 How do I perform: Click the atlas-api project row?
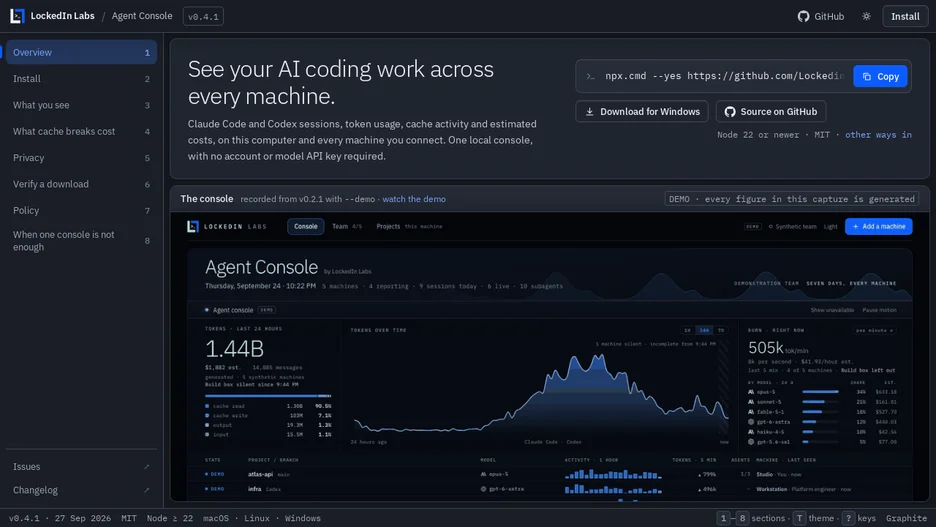(x=549, y=474)
